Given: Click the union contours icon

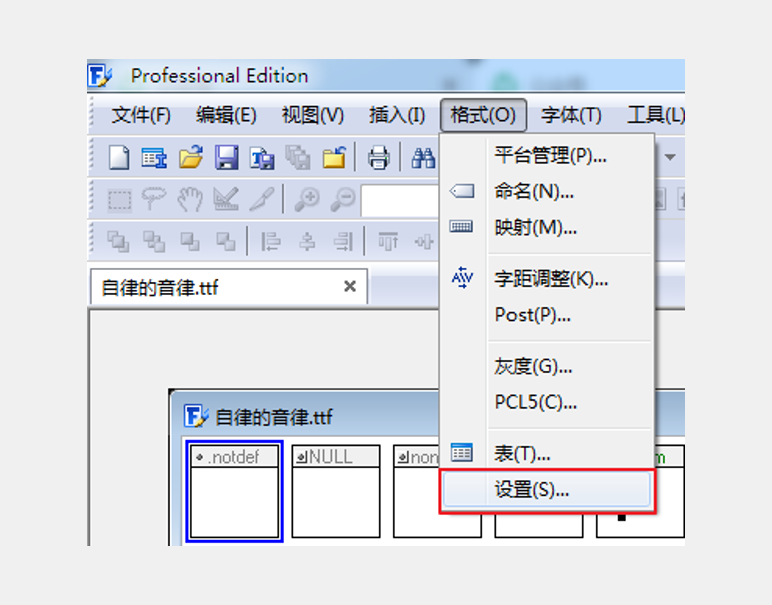Looking at the screenshot, I should click(x=118, y=241).
